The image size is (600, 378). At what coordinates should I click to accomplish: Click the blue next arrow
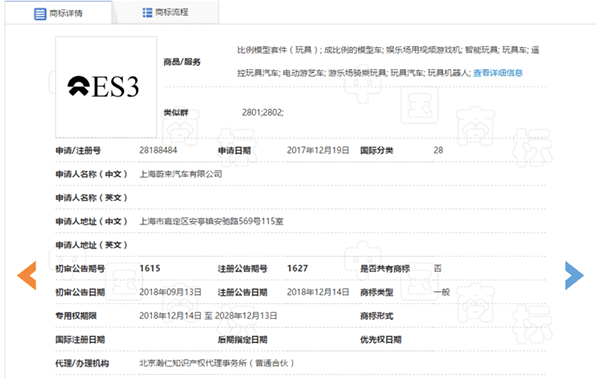[574, 275]
